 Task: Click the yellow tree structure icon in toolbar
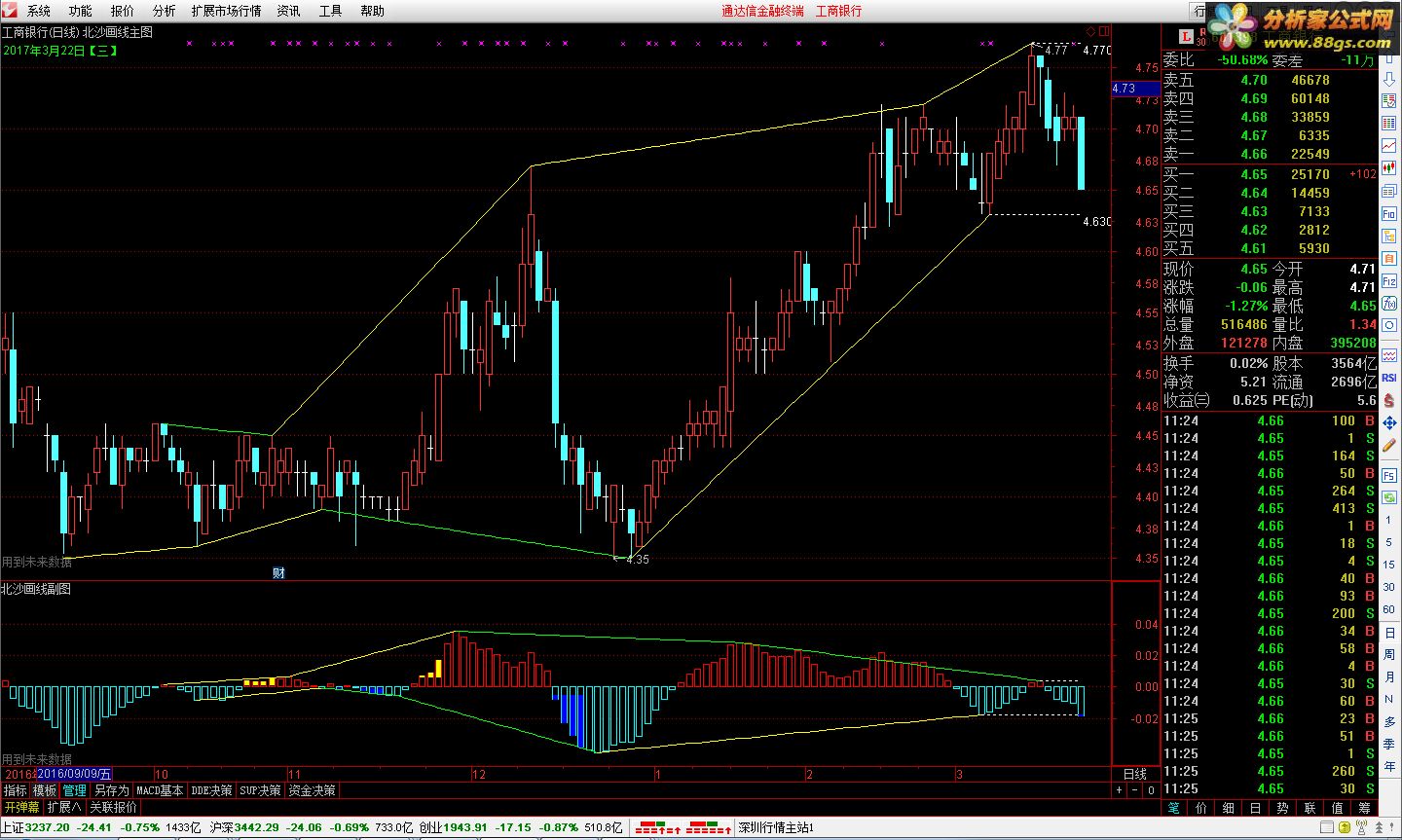coord(1389,236)
